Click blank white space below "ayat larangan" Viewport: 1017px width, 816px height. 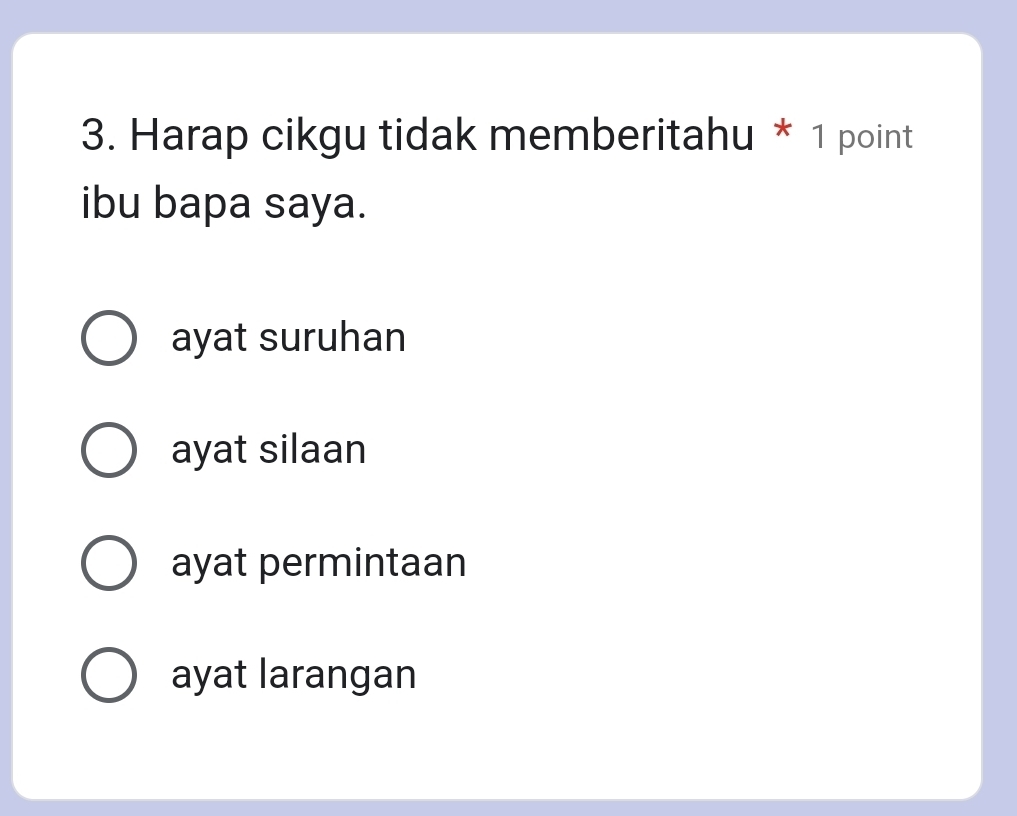[500, 750]
